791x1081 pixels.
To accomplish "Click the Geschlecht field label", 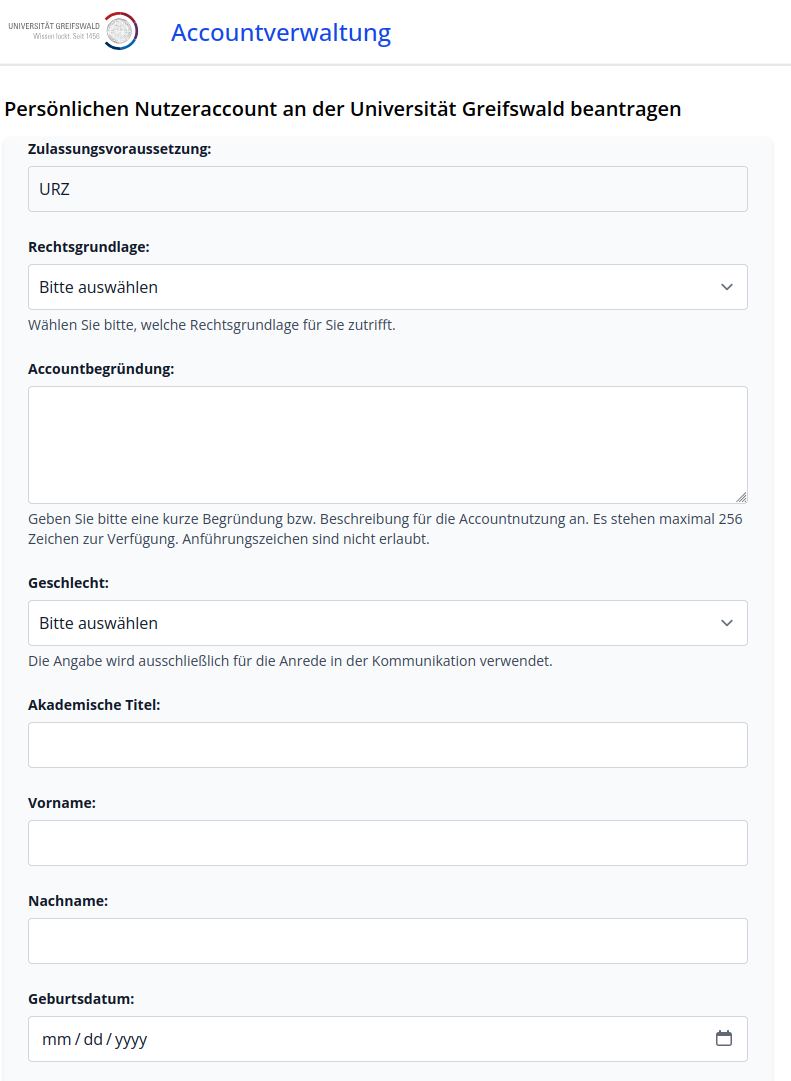I will (69, 583).
